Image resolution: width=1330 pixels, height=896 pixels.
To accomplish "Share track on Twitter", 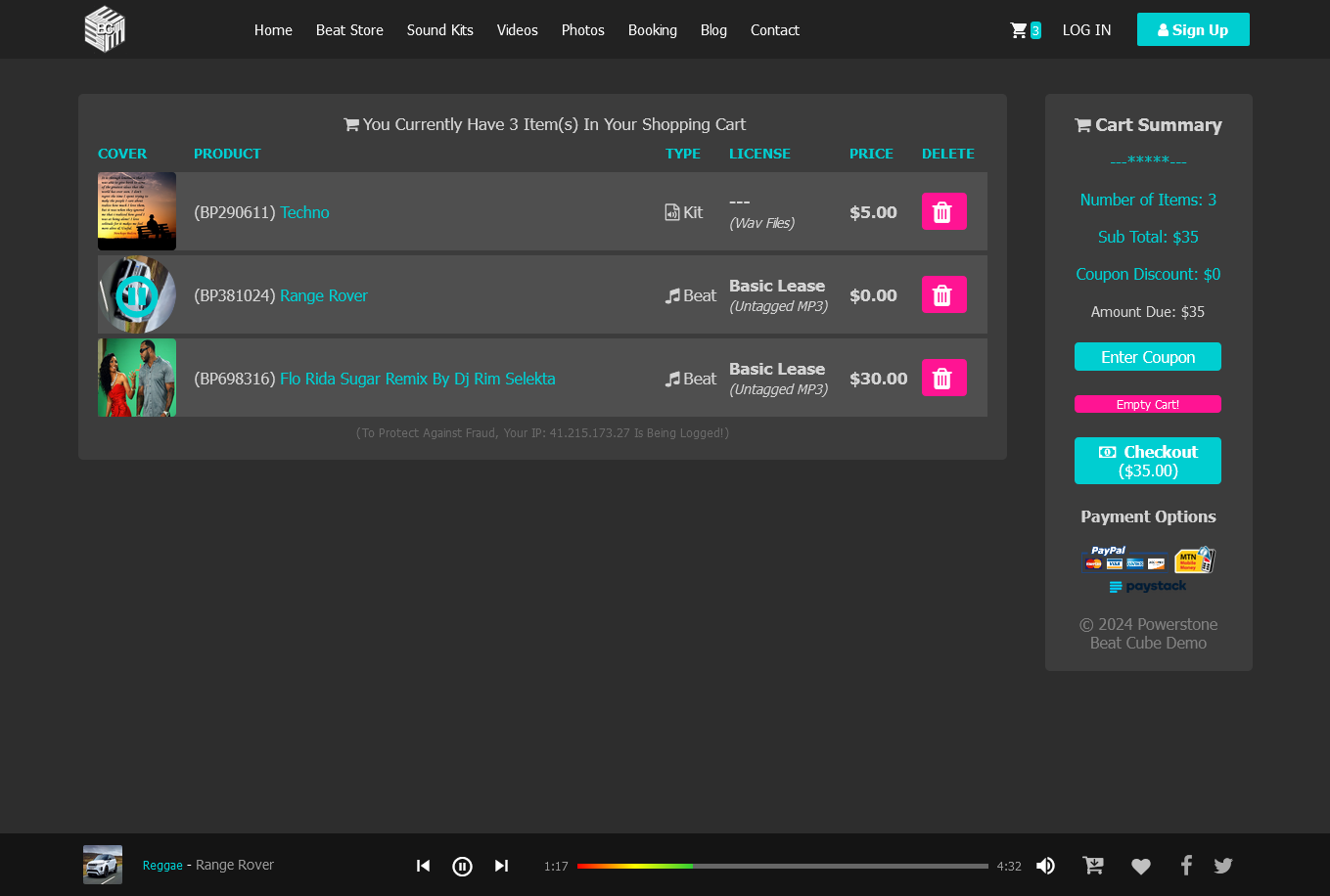I will (1223, 866).
